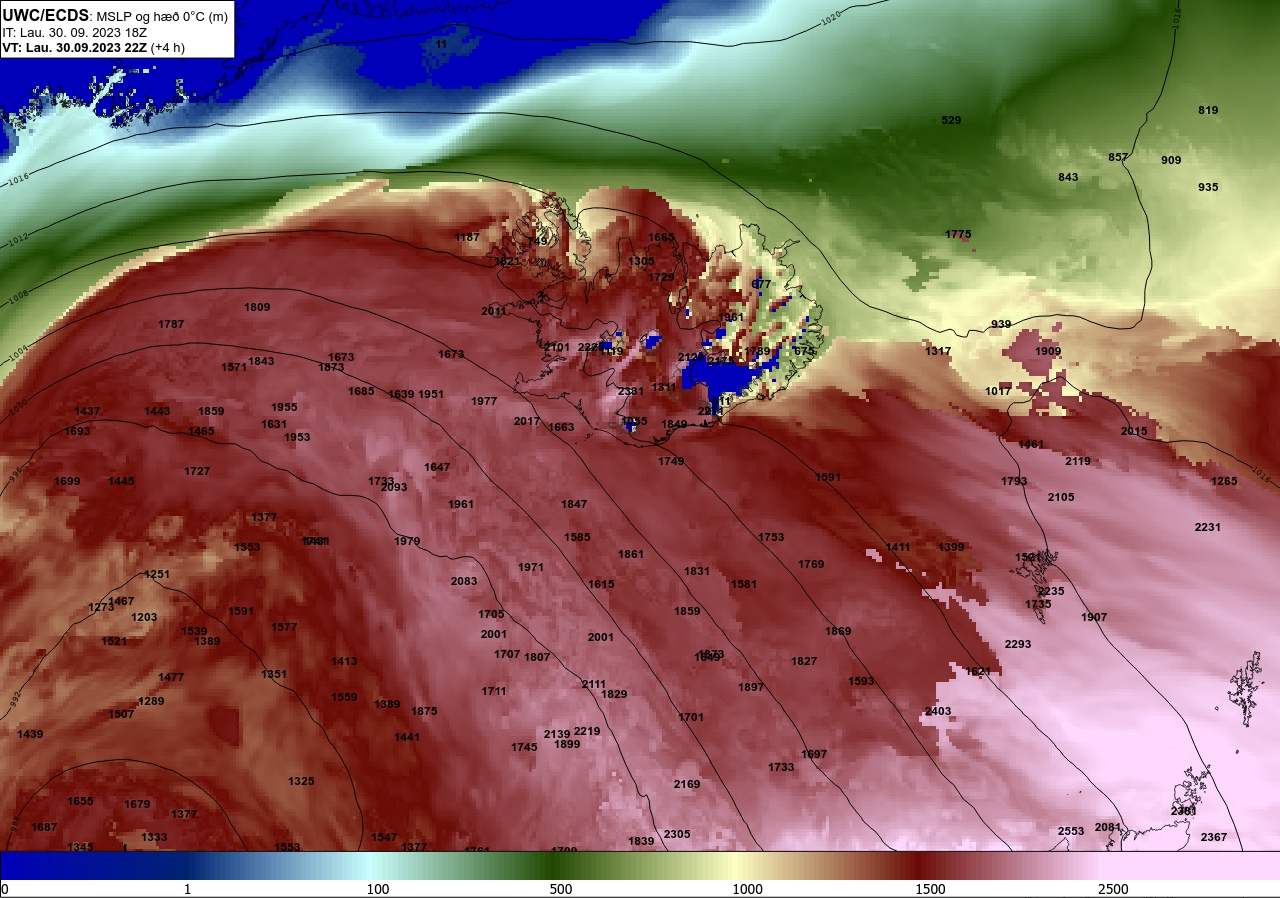Click the map value 1411
Image resolution: width=1280 pixels, height=898 pixels.
pos(898,547)
